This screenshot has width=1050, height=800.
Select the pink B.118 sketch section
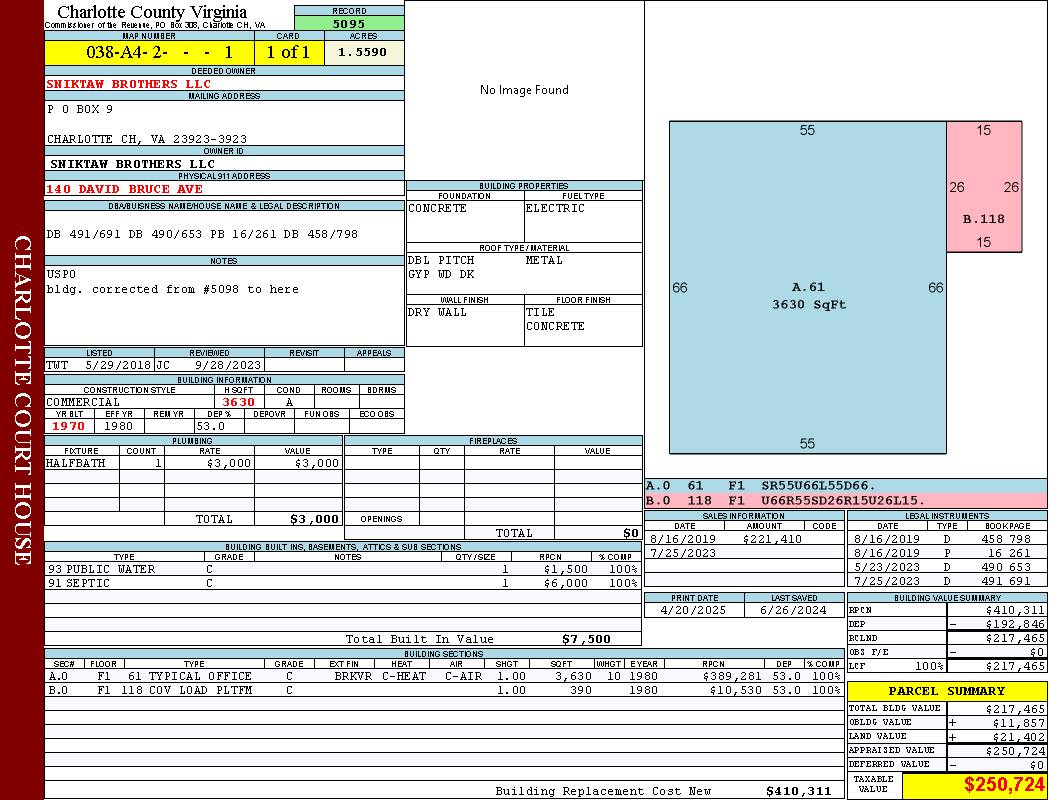point(984,187)
